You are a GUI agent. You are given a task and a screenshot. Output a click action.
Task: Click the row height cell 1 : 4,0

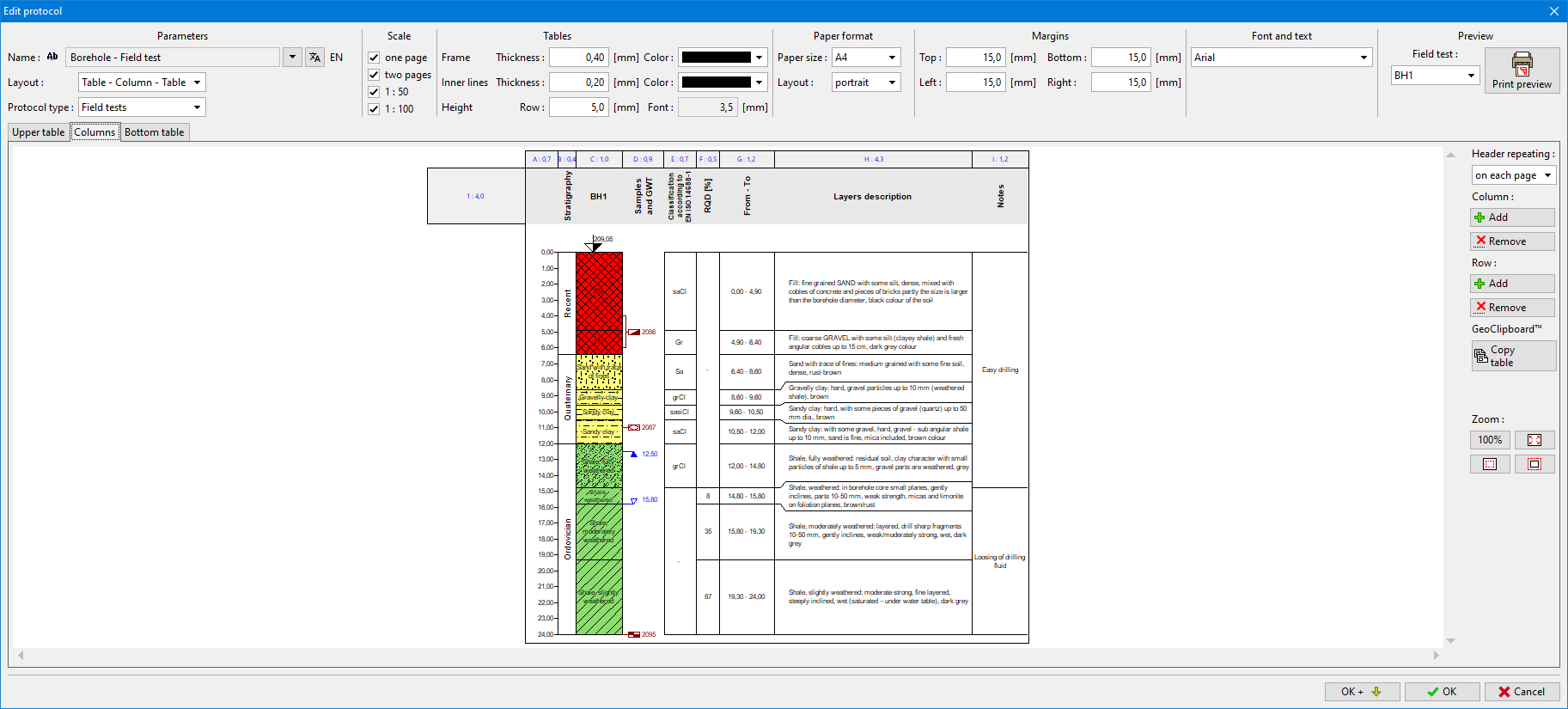[x=476, y=196]
